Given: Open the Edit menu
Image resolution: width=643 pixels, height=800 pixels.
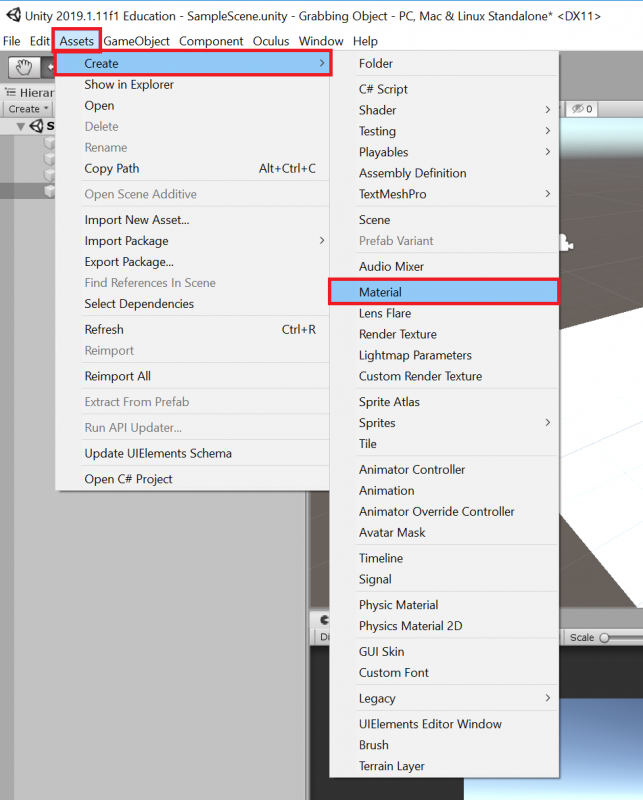Looking at the screenshot, I should pyautogui.click(x=39, y=41).
